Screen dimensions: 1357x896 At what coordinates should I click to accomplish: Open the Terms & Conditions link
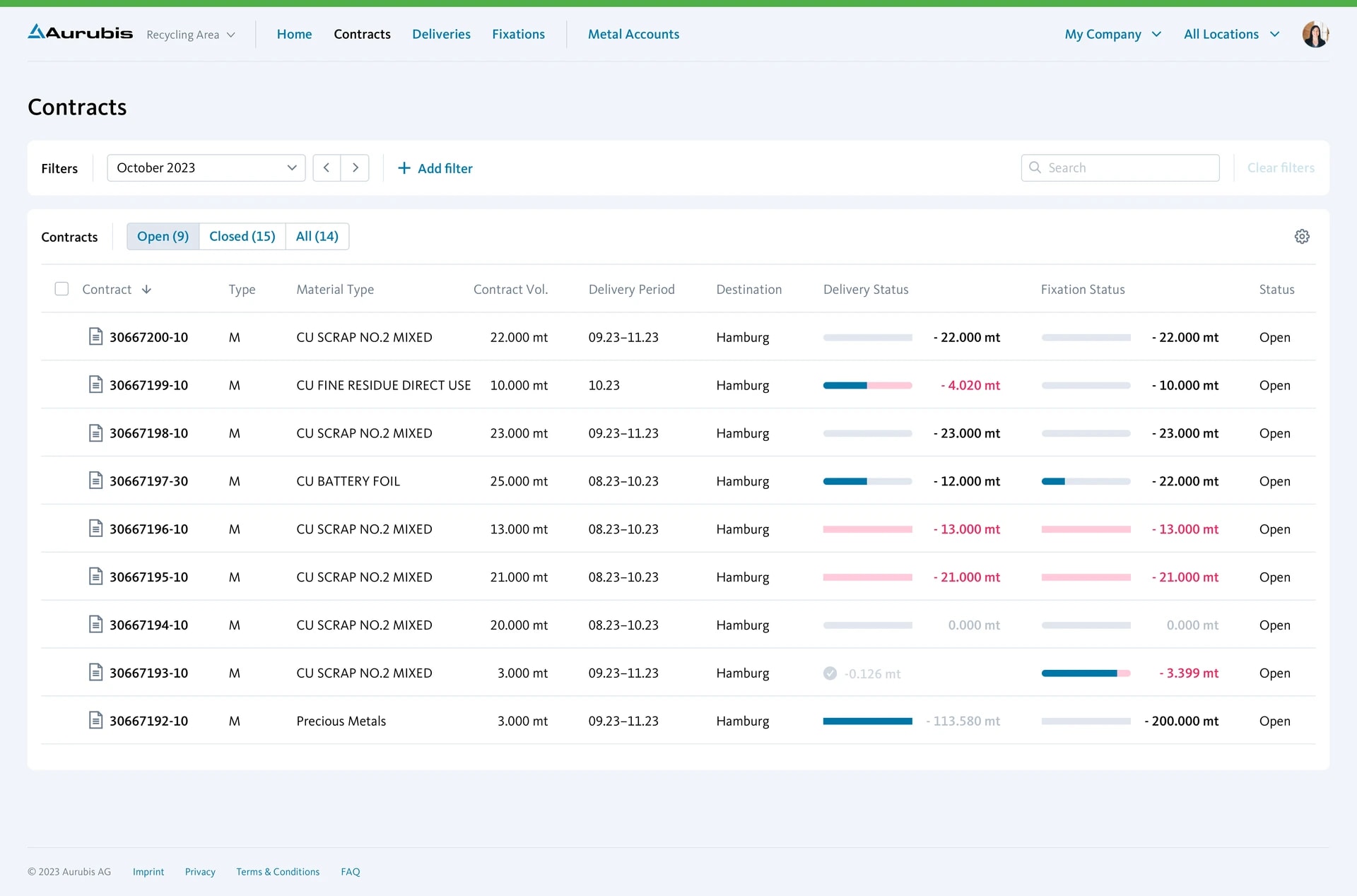click(278, 871)
